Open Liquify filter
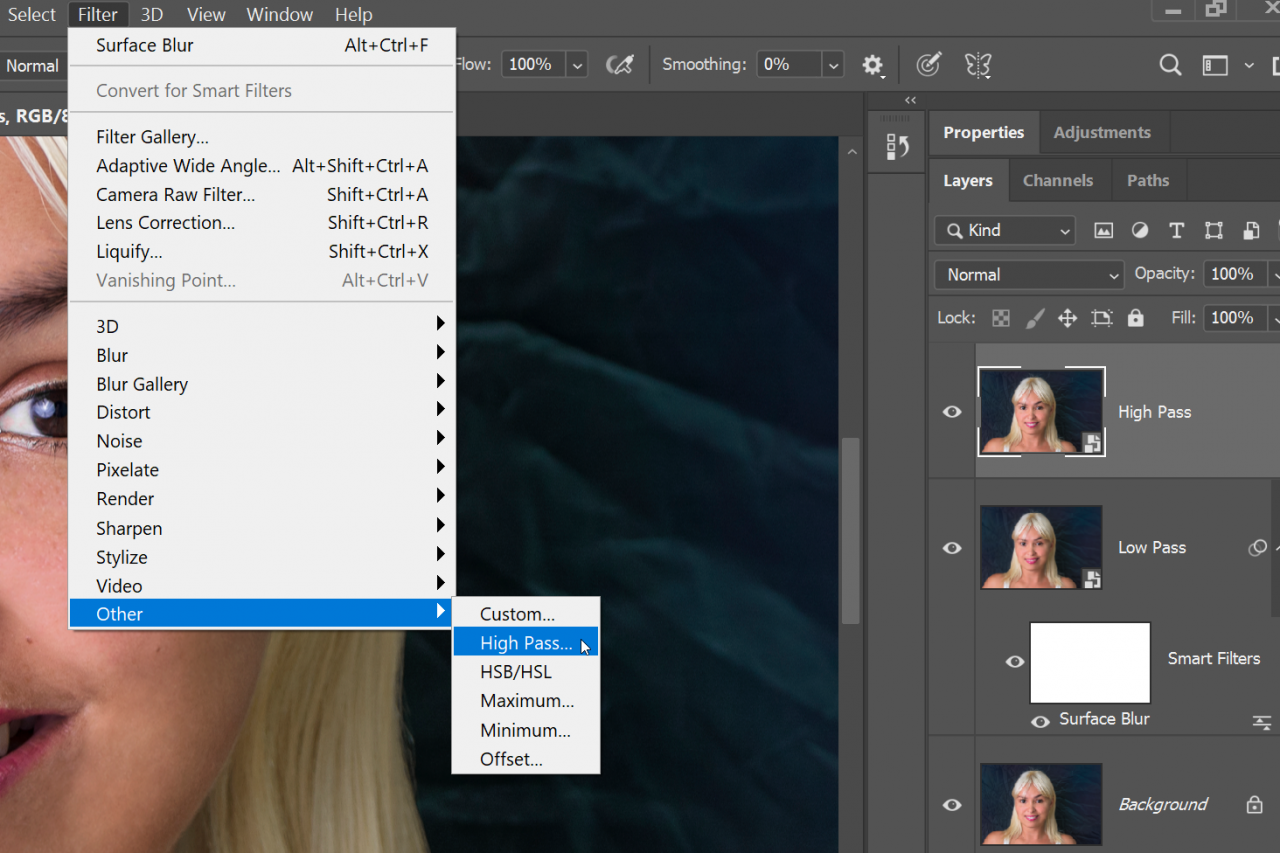Screen dimensions: 1280x853 tap(262, 251)
